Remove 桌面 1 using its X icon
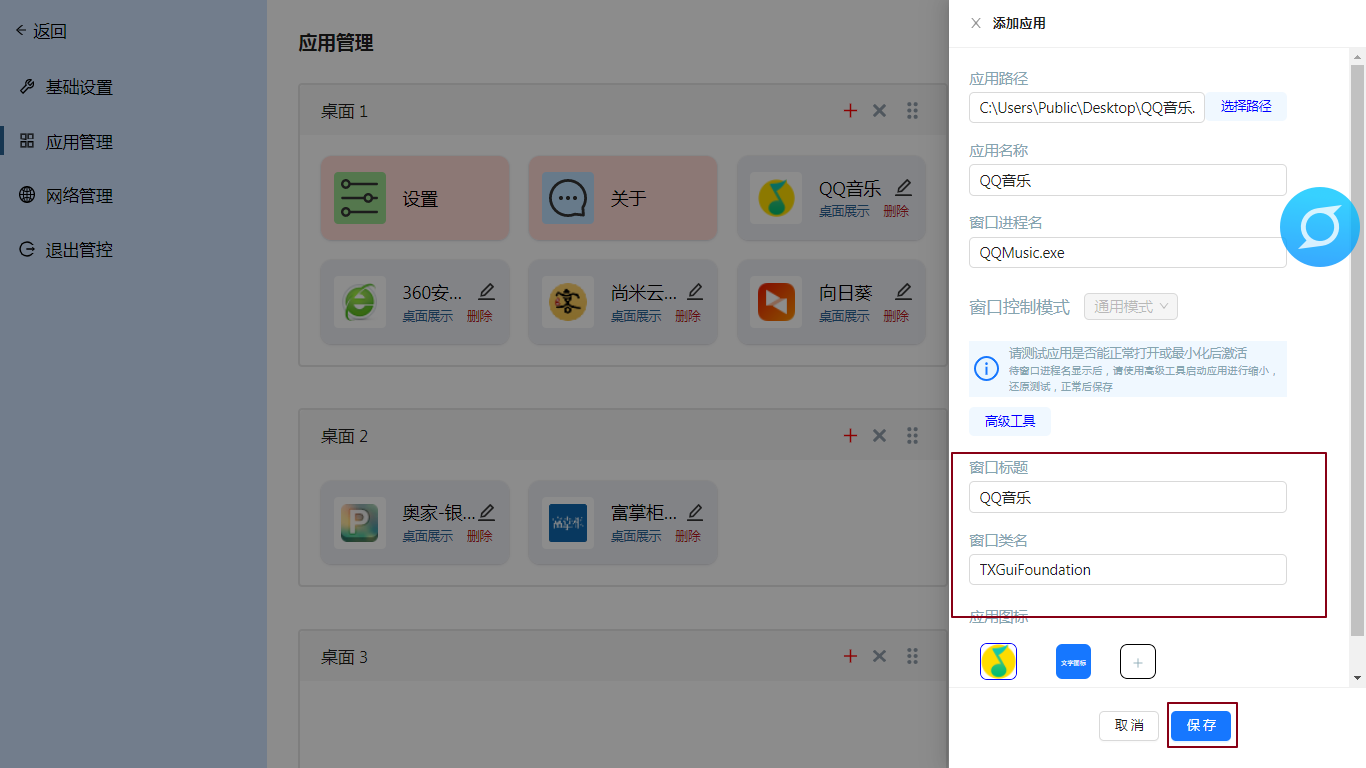The height and width of the screenshot is (768, 1366). 880,111
